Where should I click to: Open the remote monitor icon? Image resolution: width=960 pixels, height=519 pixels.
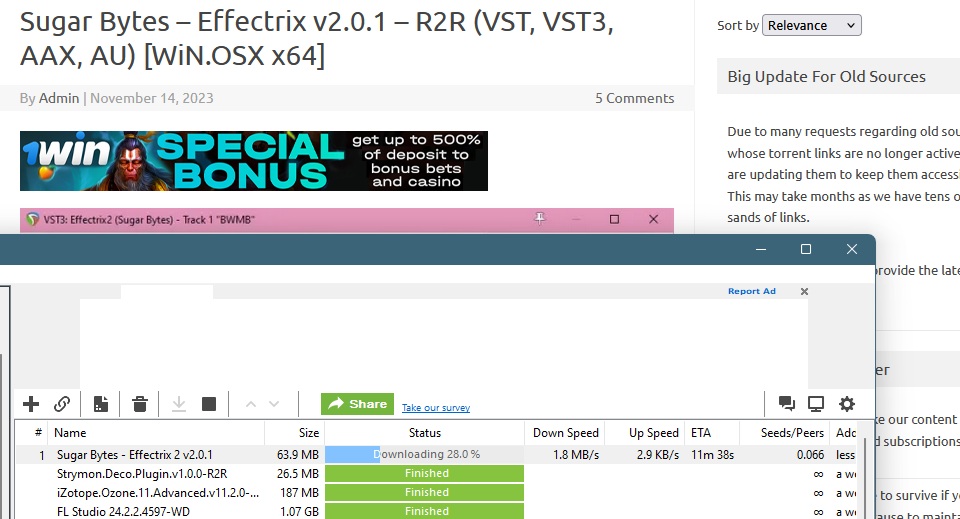[x=816, y=403]
